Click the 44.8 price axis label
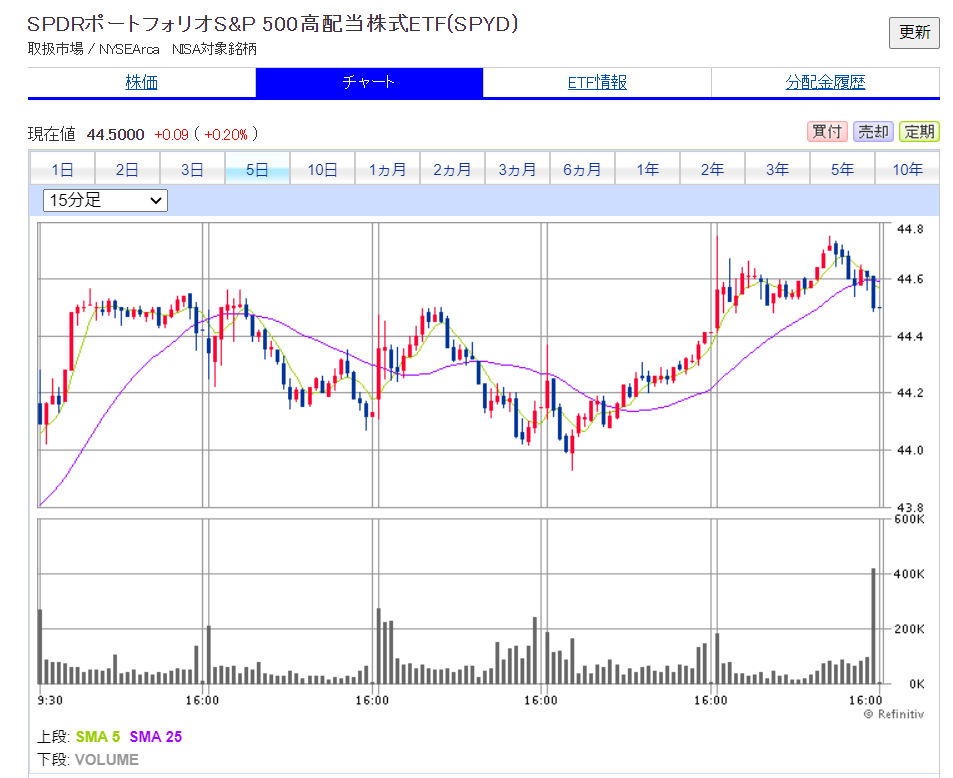The width and height of the screenshot is (953, 778). point(910,229)
